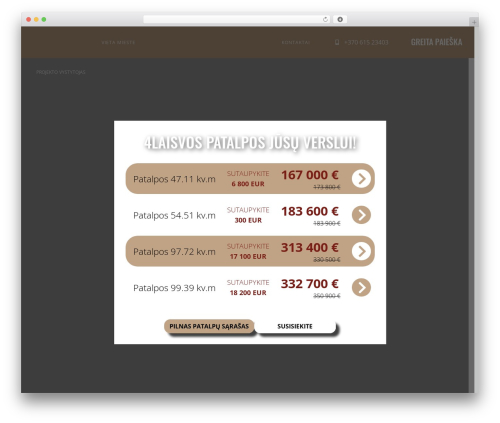Image resolution: width=500 pixels, height=423 pixels.
Task: Click the phone icon beside +370 615 23403
Action: 337,42
